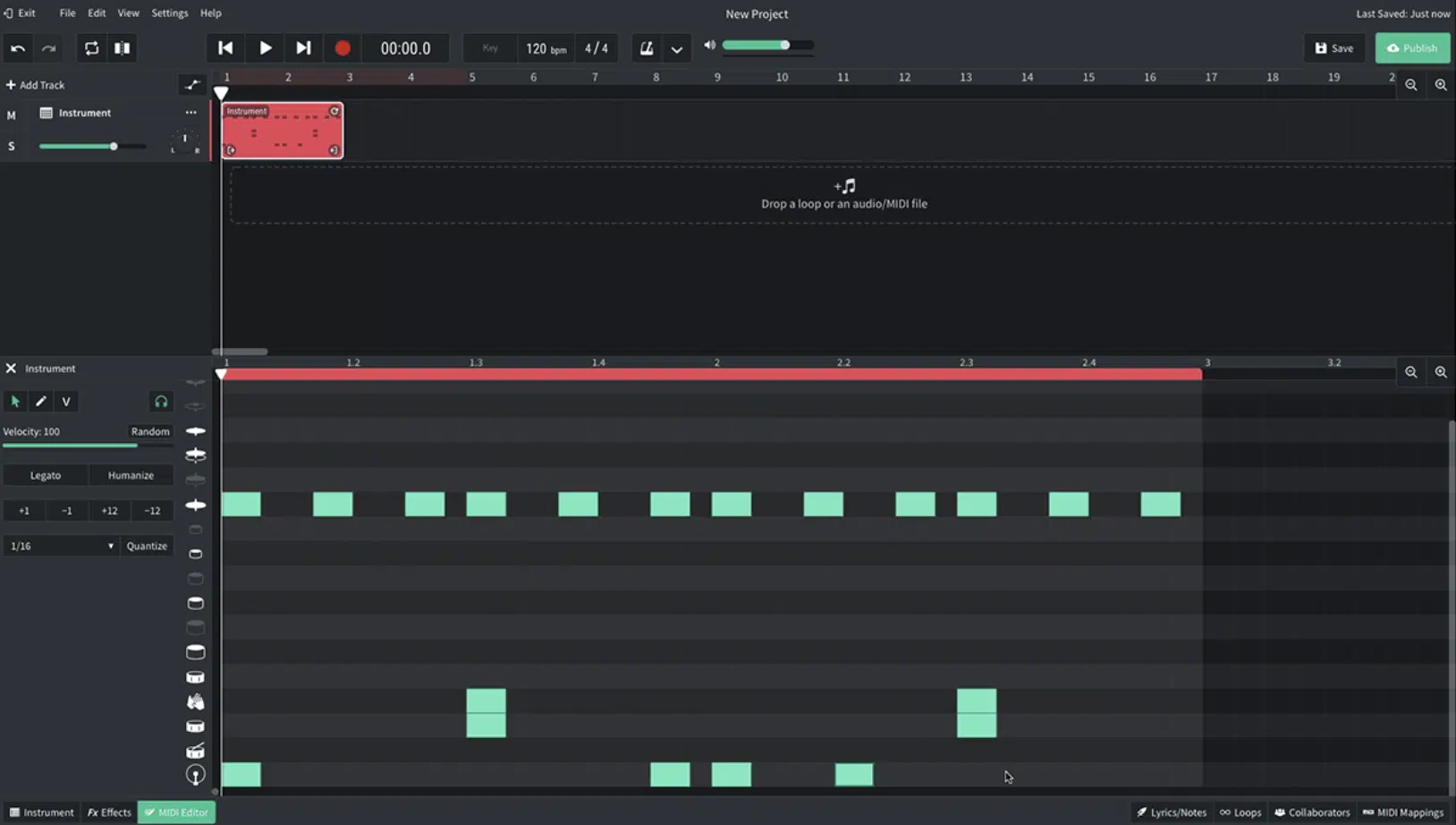
Task: Switch to the Fx Effects tab
Action: [109, 812]
